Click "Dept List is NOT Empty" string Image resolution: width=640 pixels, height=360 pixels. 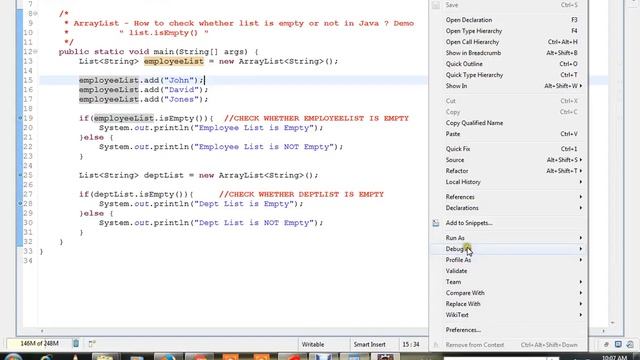tap(254, 223)
